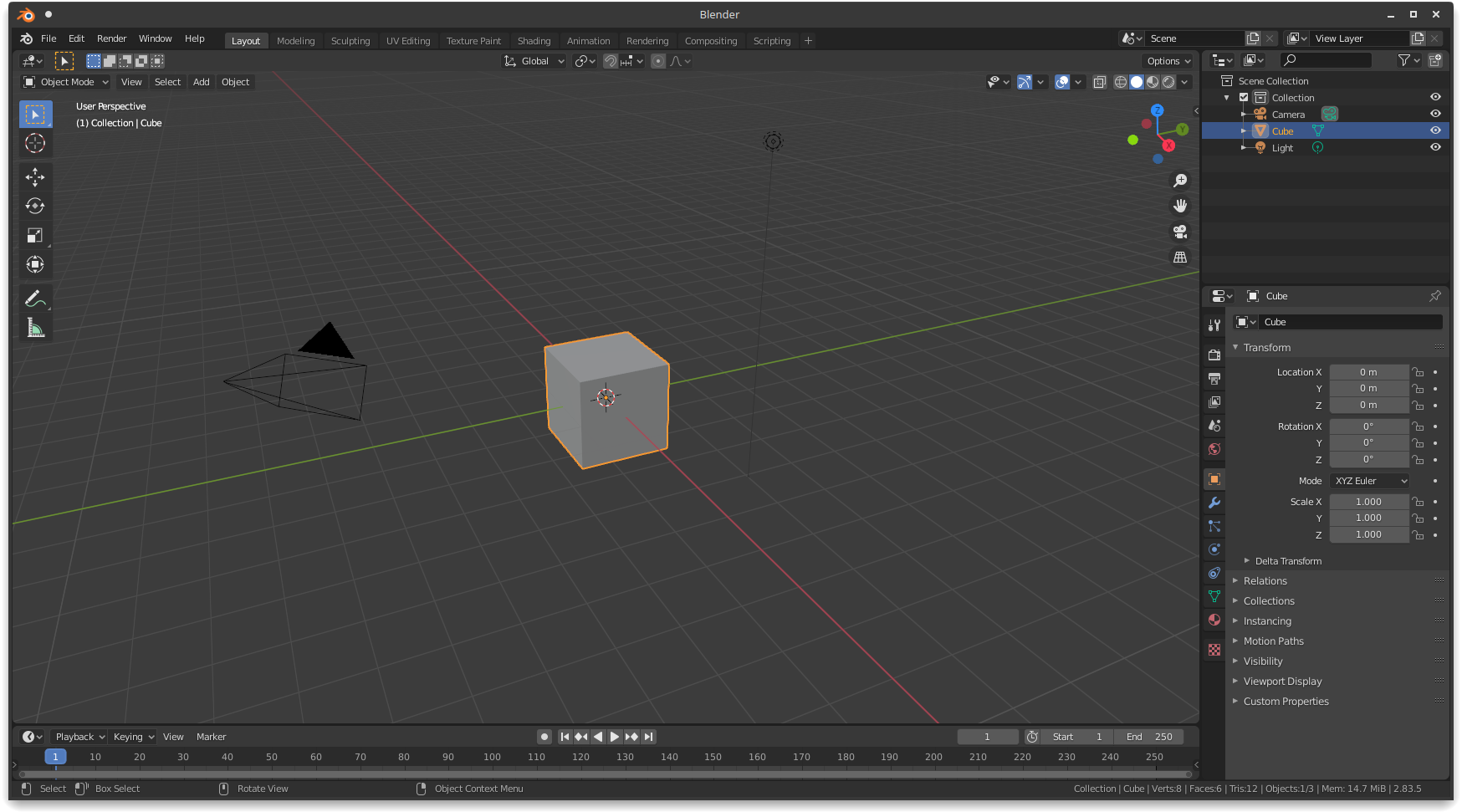Toggle visibility of the Camera object
This screenshot has height=812, width=1462.
[x=1436, y=114]
